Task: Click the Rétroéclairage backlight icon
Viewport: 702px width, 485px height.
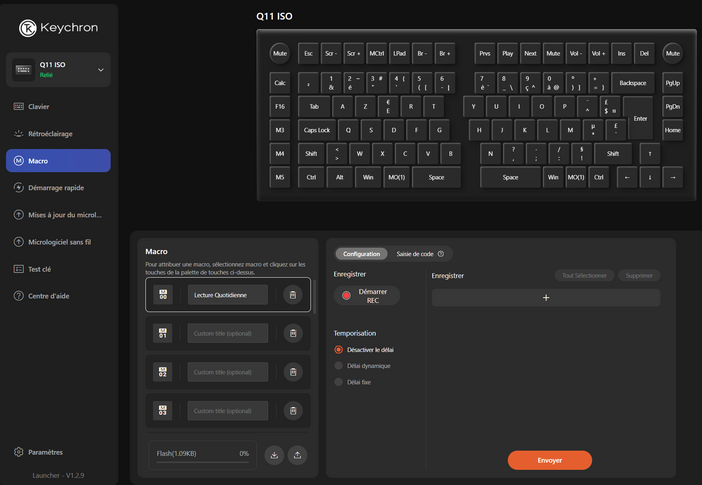Action: [x=18, y=133]
